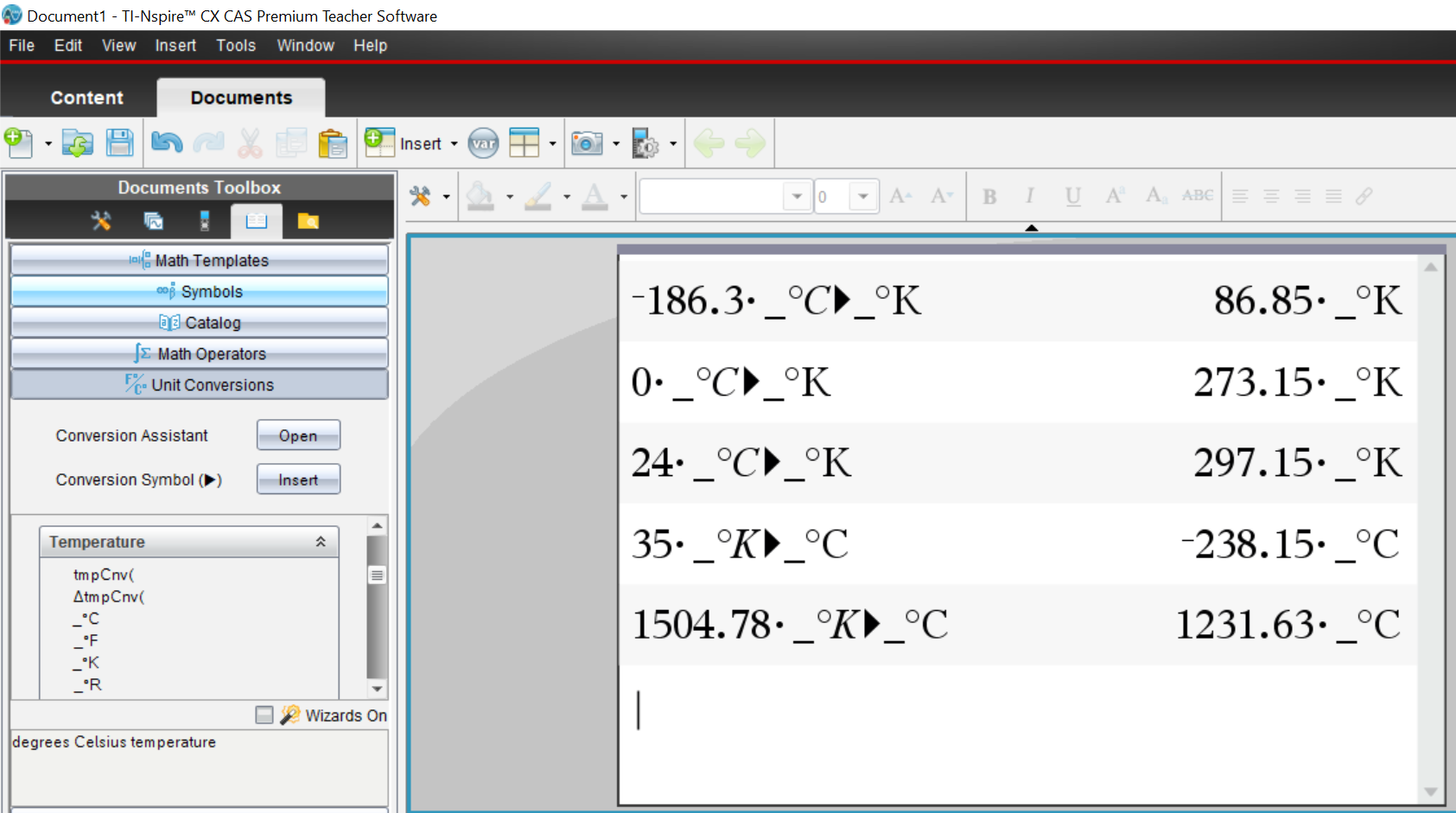
Task: Expand the Math Templates section
Action: coord(200,260)
